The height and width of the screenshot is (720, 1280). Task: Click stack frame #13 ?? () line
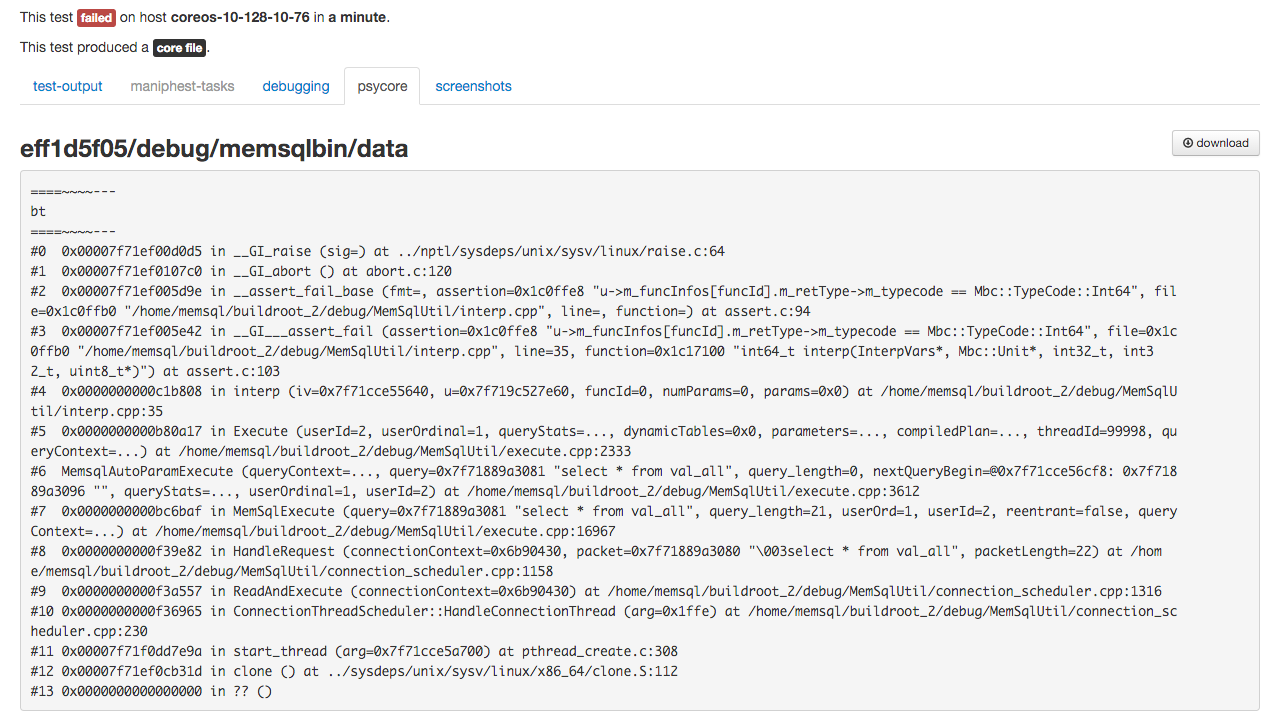click(x=151, y=692)
